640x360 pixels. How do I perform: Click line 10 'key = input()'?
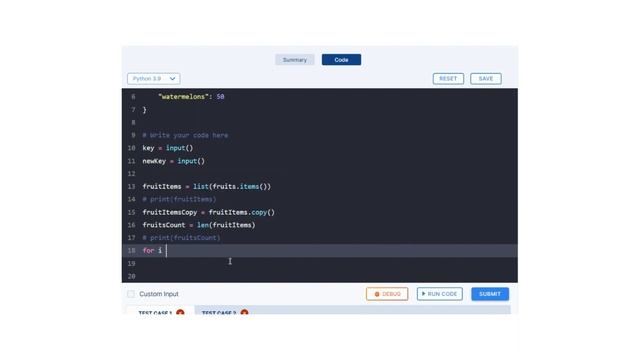tap(168, 148)
